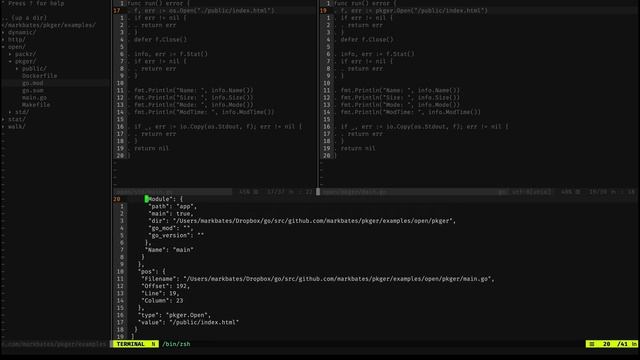The image size is (640, 360).
Task: Expand the http/ folder arrow
Action: click(x=3, y=40)
